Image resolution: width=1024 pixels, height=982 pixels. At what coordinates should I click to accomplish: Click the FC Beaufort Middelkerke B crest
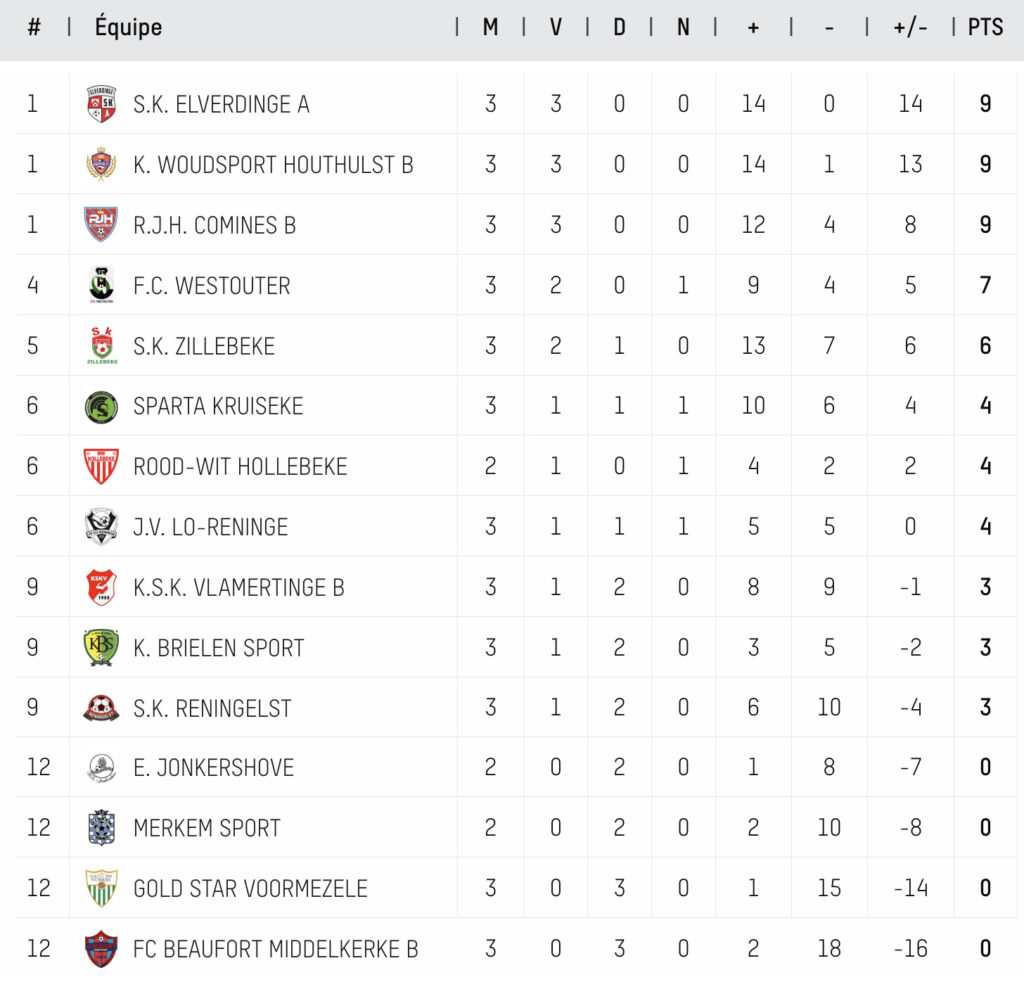point(101,949)
